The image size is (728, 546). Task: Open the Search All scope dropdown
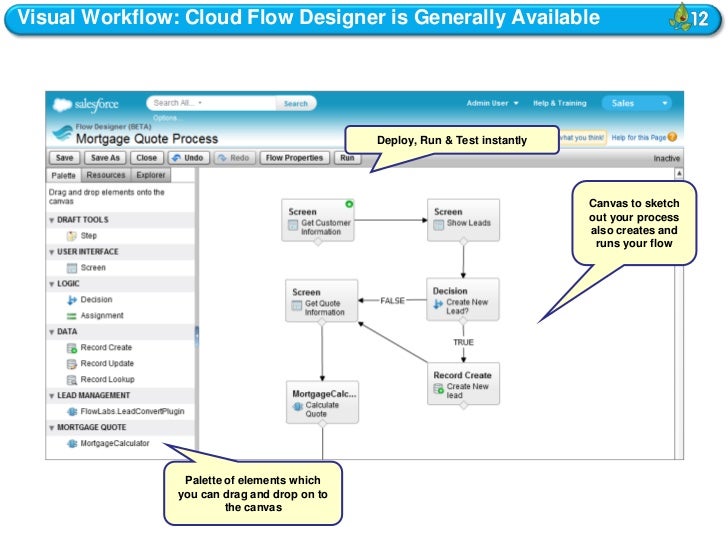(200, 103)
